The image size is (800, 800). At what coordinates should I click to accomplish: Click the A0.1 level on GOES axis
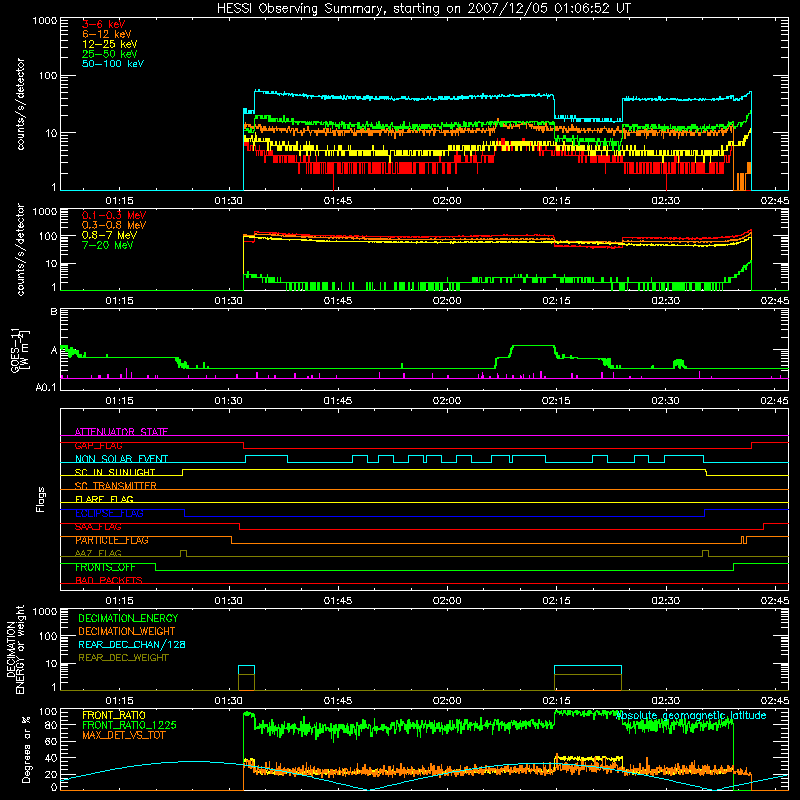[x=46, y=387]
